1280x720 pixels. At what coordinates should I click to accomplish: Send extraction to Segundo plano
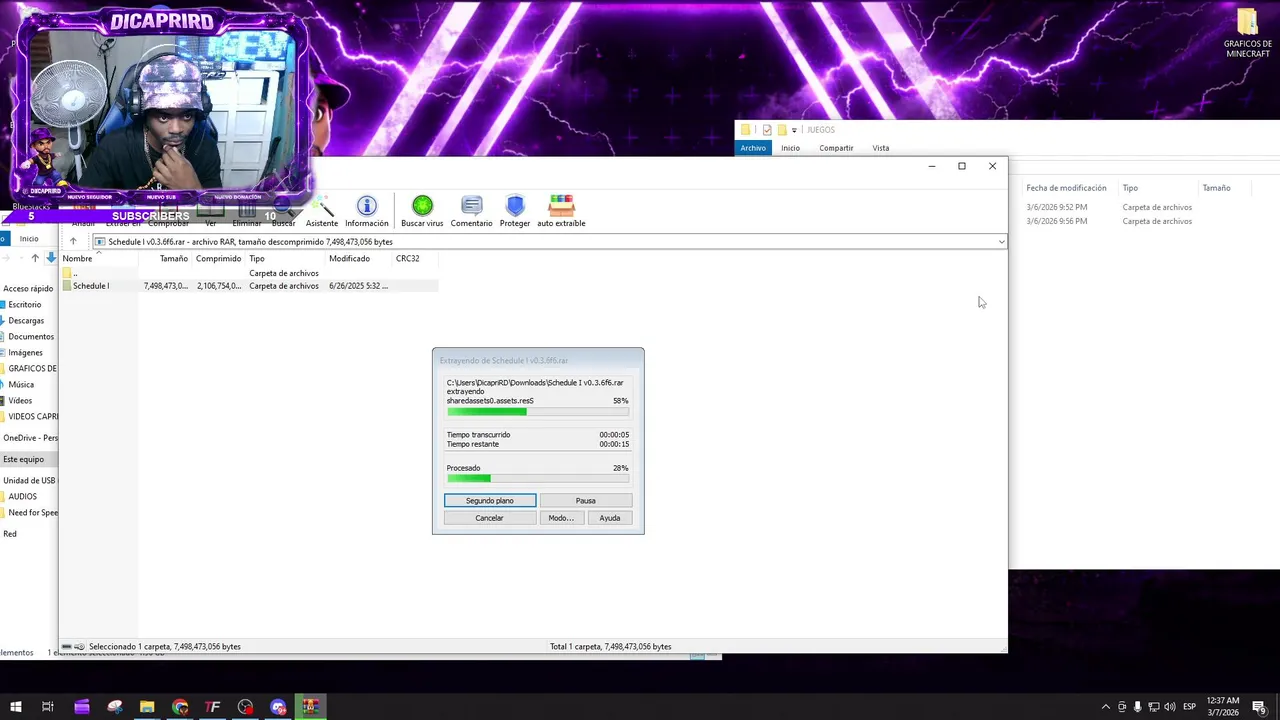click(490, 500)
